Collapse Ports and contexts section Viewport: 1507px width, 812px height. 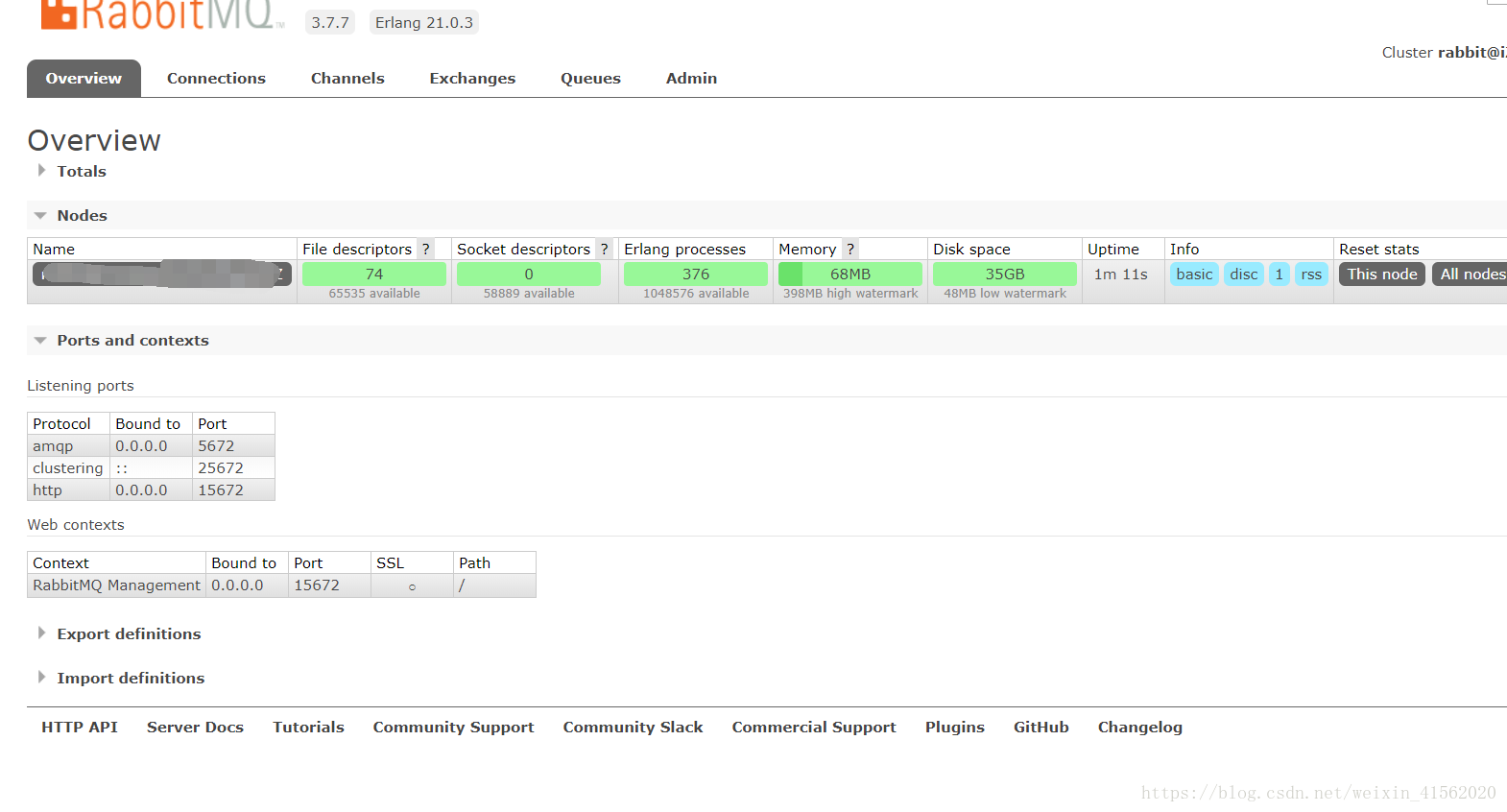point(122,340)
